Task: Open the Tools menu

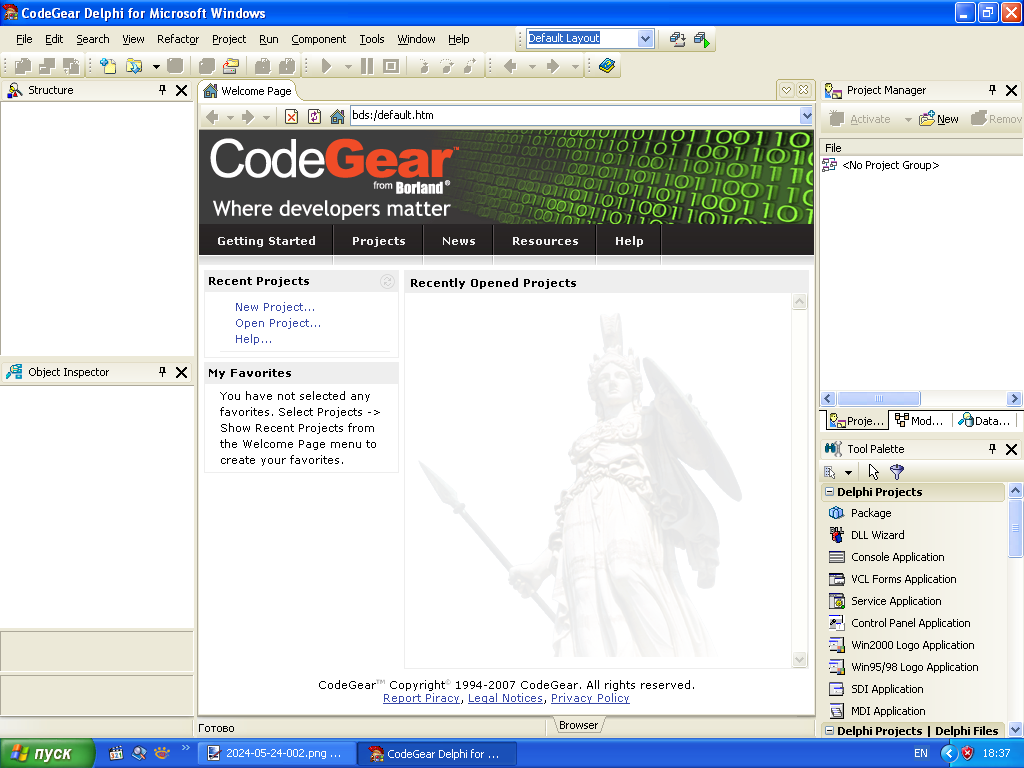Action: tap(372, 39)
